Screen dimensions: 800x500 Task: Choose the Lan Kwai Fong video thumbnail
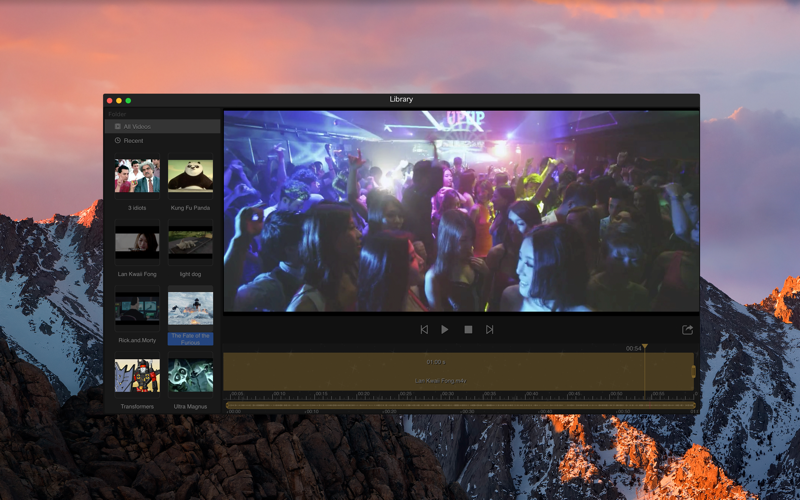pyautogui.click(x=137, y=242)
